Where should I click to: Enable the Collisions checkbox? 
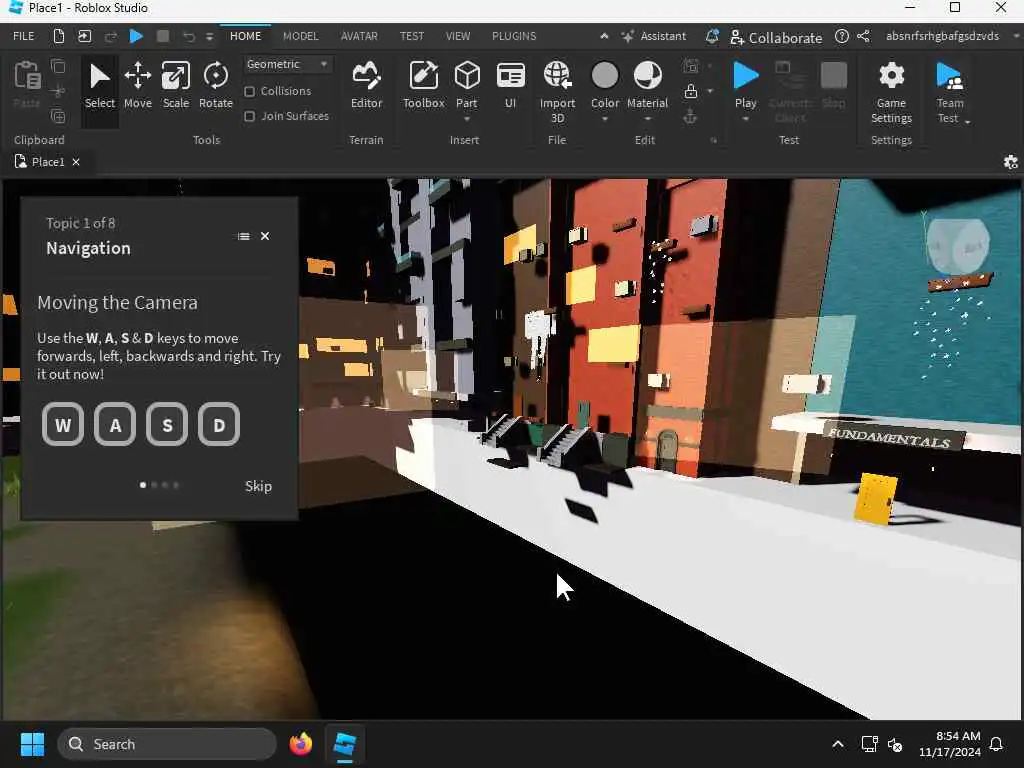point(249,91)
